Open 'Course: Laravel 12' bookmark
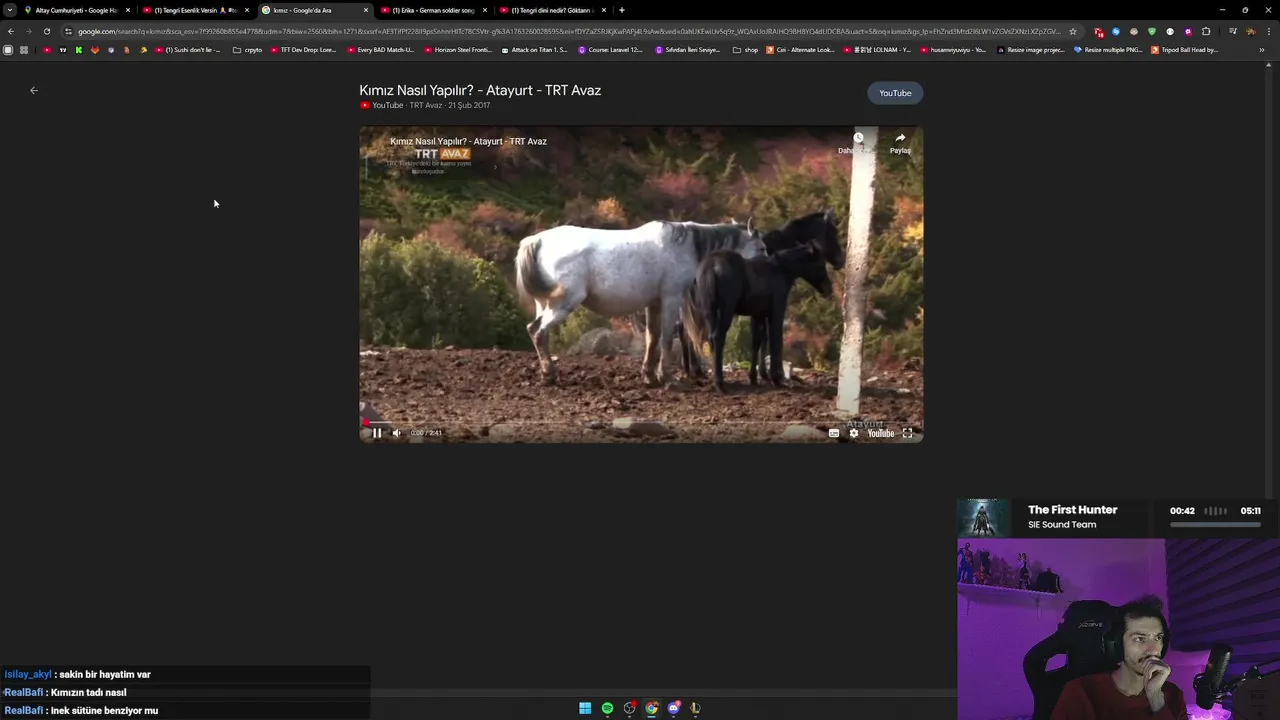The height and width of the screenshot is (720, 1280). point(611,49)
